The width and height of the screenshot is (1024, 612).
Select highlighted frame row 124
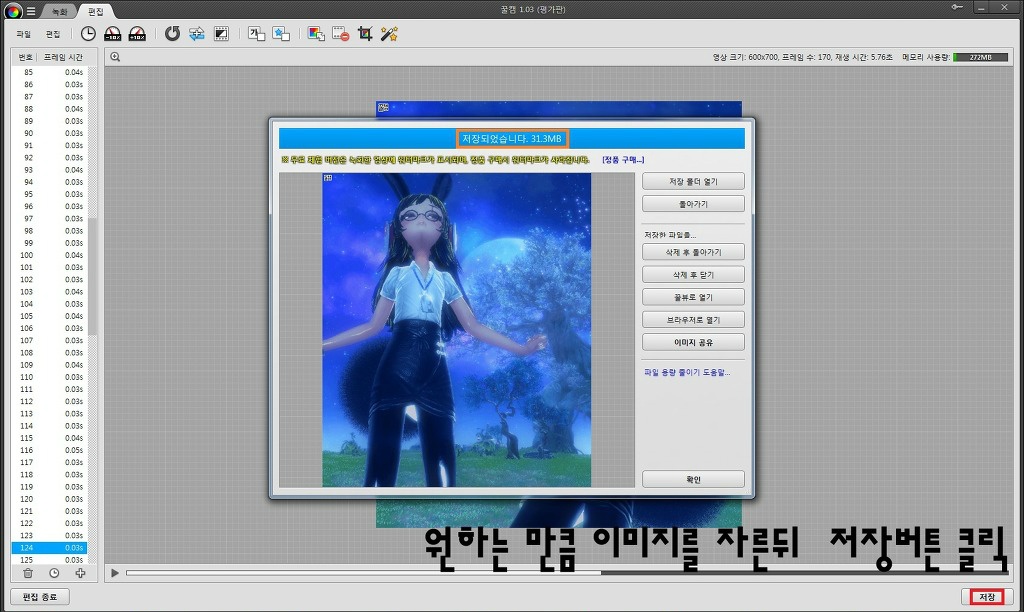(x=49, y=547)
